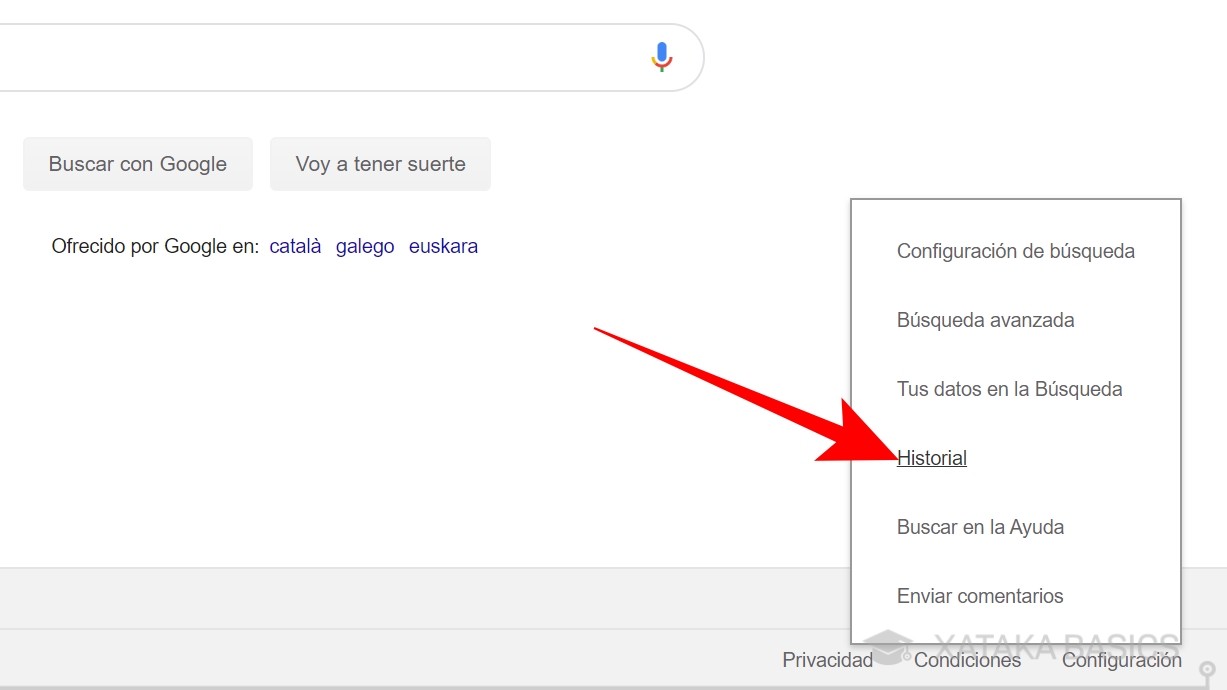Image resolution: width=1227 pixels, height=690 pixels.
Task: Select Buscar en la Ayuda
Action: (980, 527)
